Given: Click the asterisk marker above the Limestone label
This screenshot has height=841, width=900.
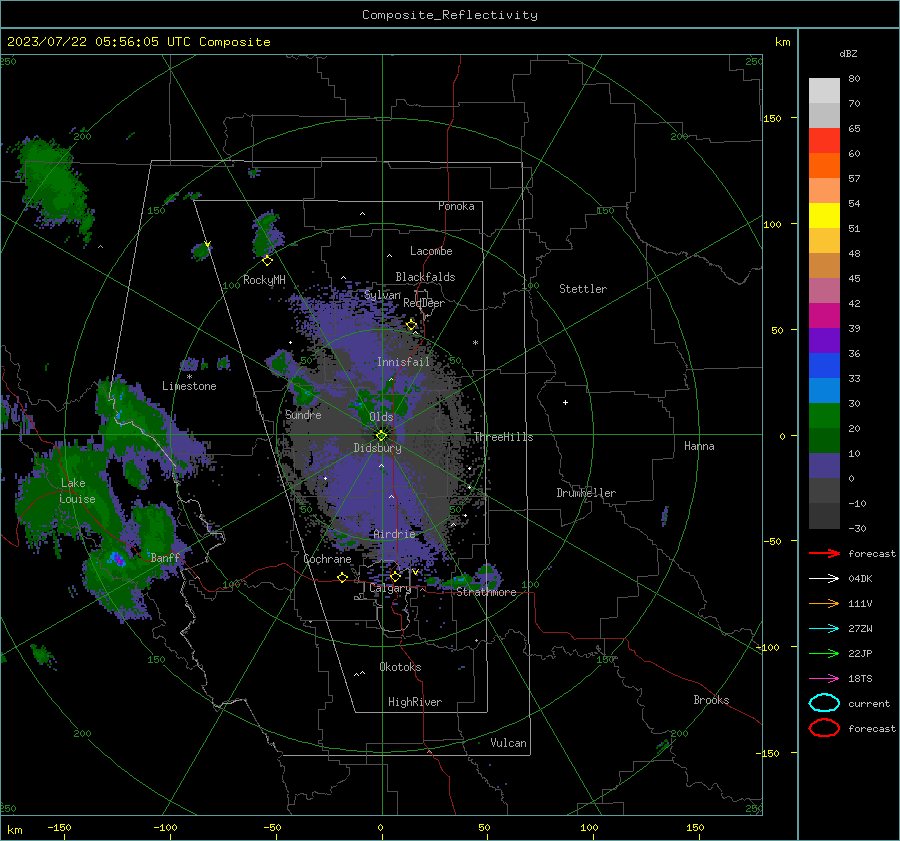Looking at the screenshot, I should coord(189,377).
